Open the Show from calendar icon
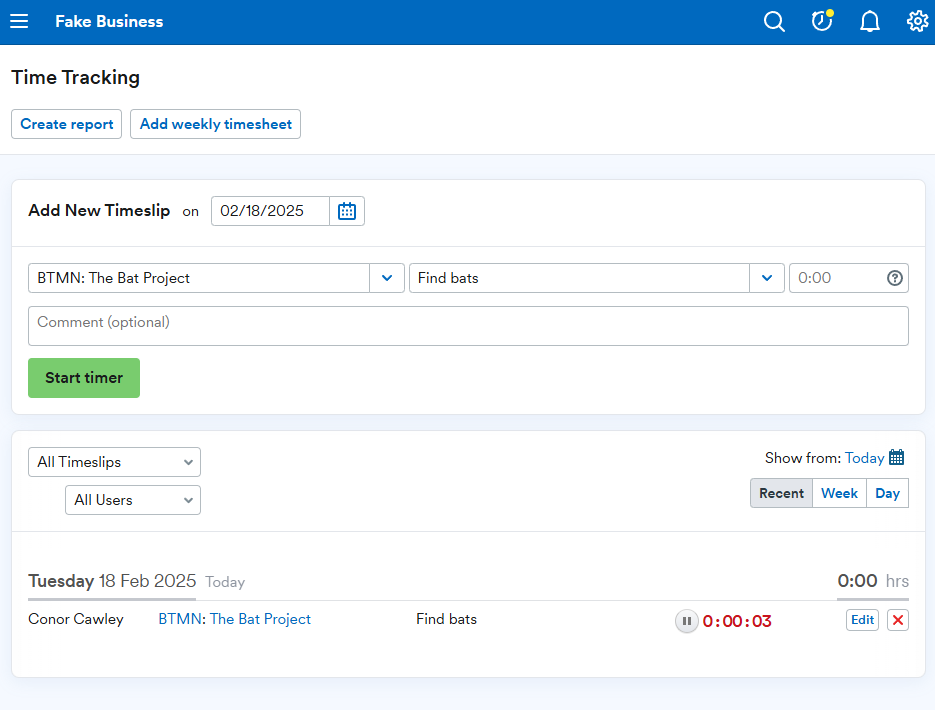The image size is (935, 710). click(896, 457)
